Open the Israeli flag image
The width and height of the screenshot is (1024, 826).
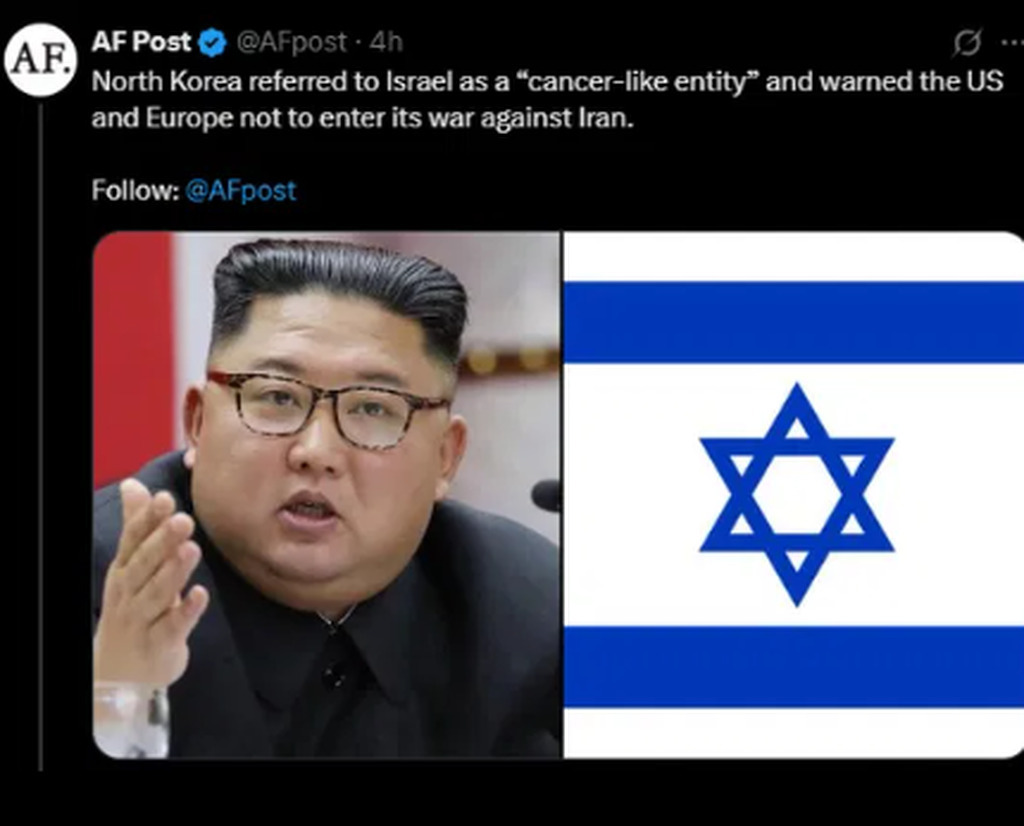click(793, 495)
